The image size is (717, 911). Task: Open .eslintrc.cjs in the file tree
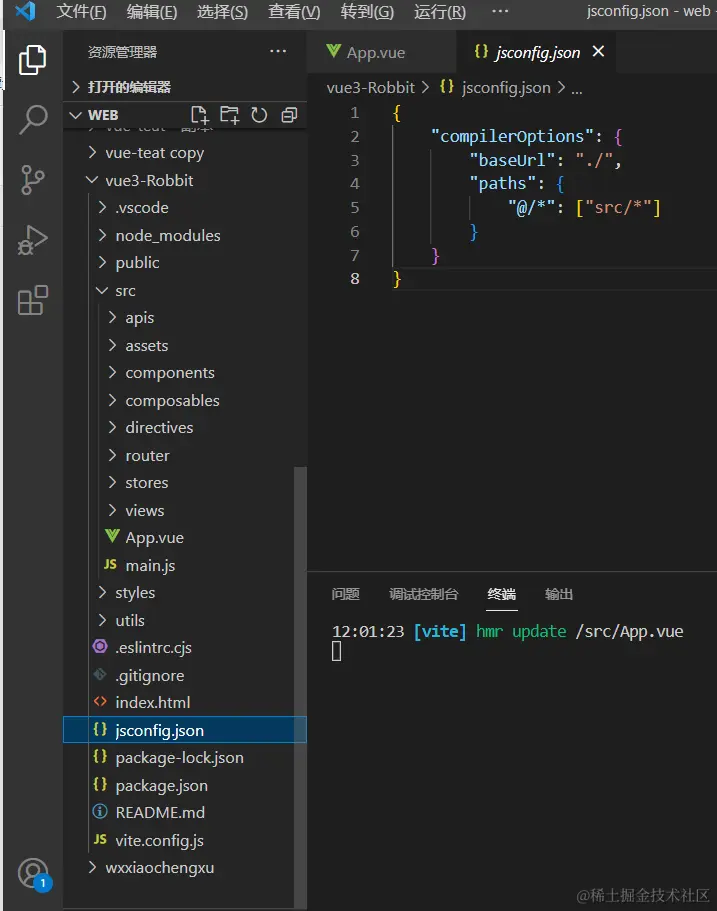point(185,648)
